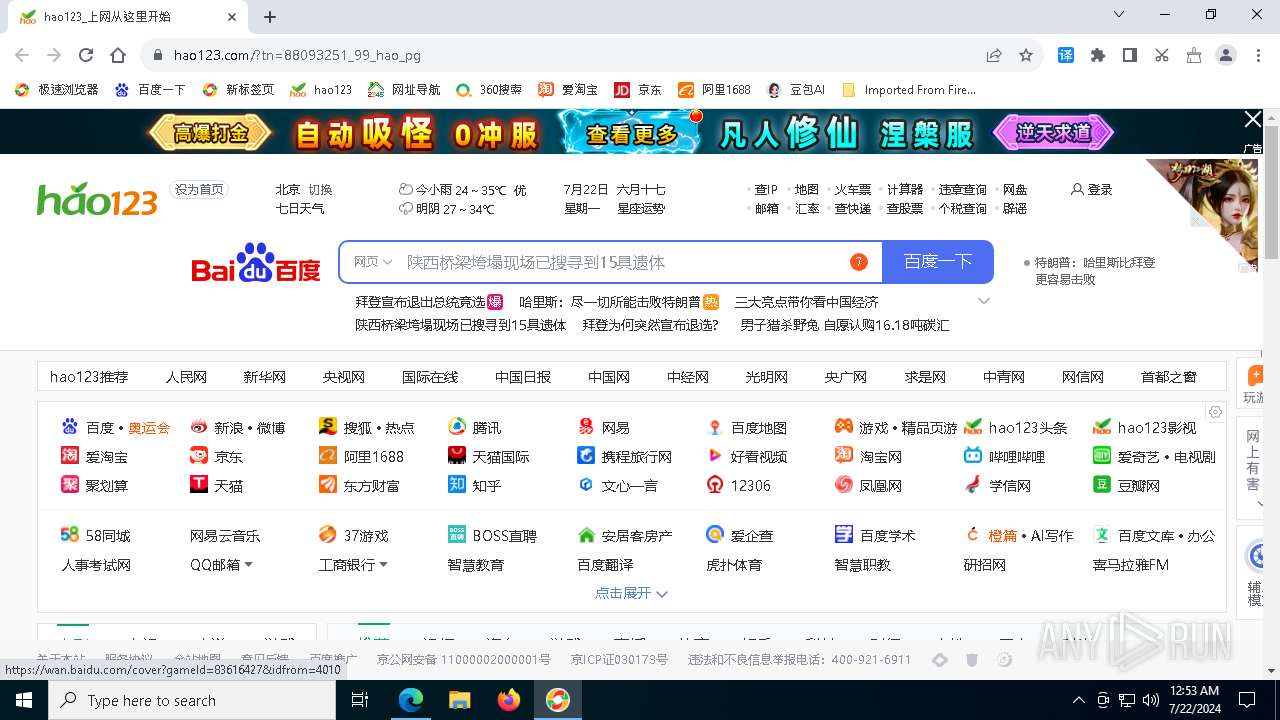Open the 央视网 tab

pyautogui.click(x=343, y=377)
